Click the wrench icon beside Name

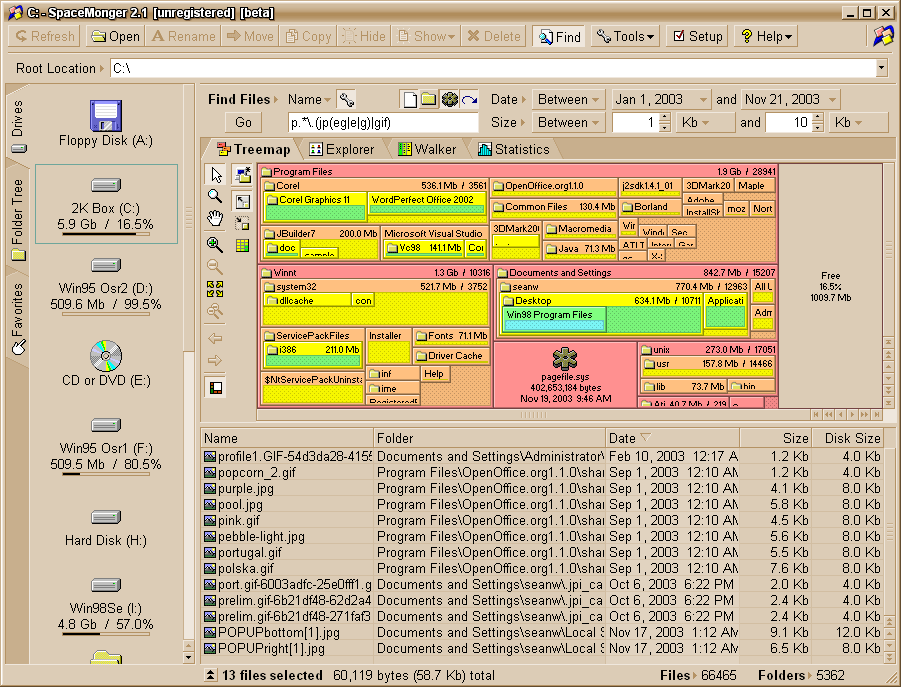[346, 99]
